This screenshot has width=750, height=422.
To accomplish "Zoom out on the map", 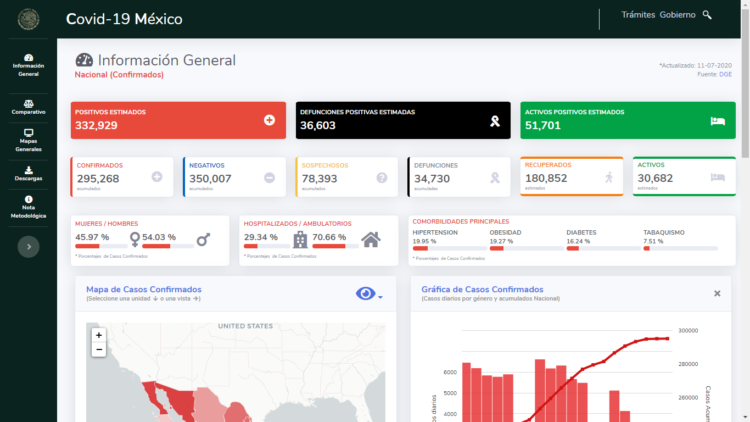I will coord(99,350).
